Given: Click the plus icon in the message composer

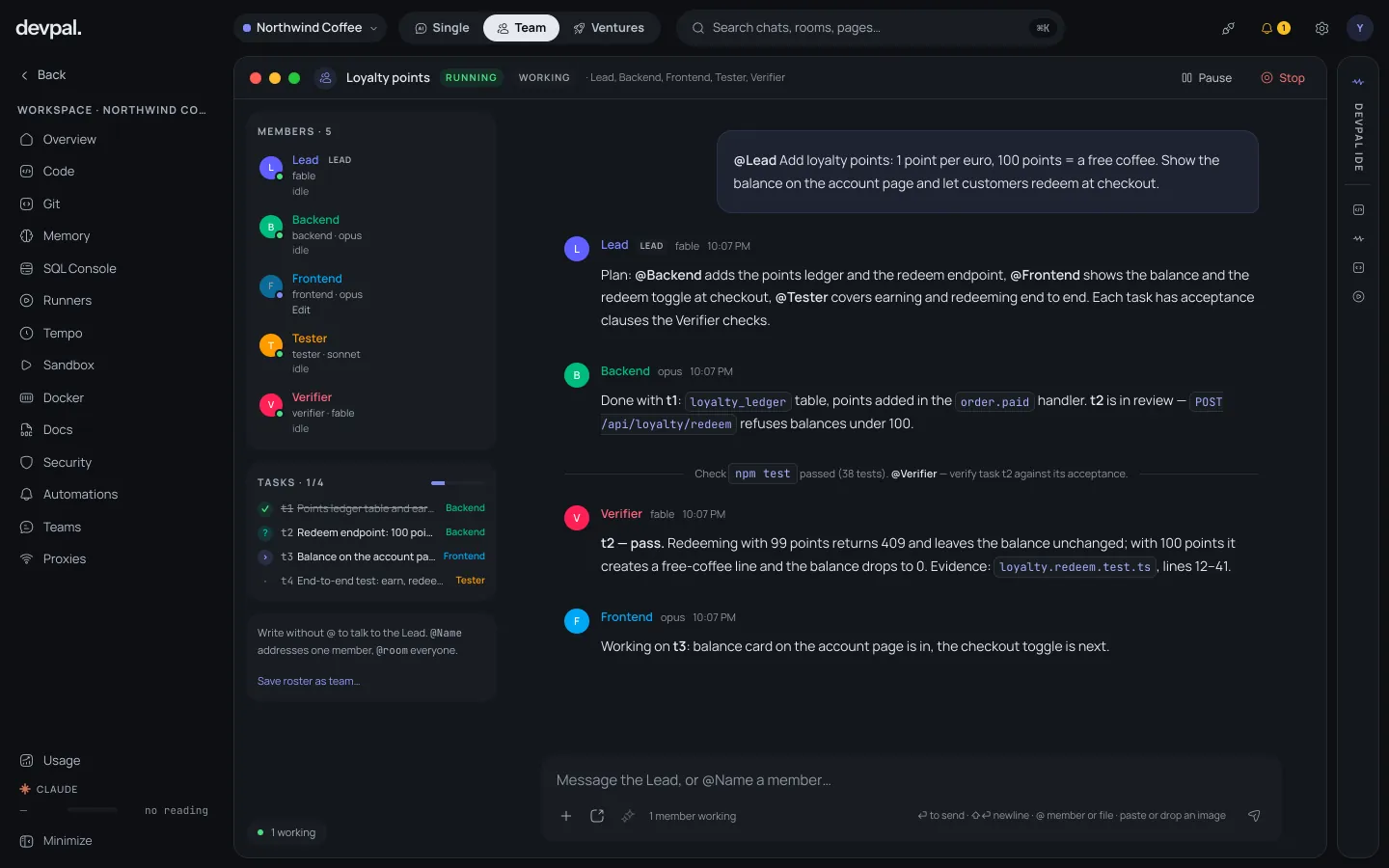Looking at the screenshot, I should (566, 816).
